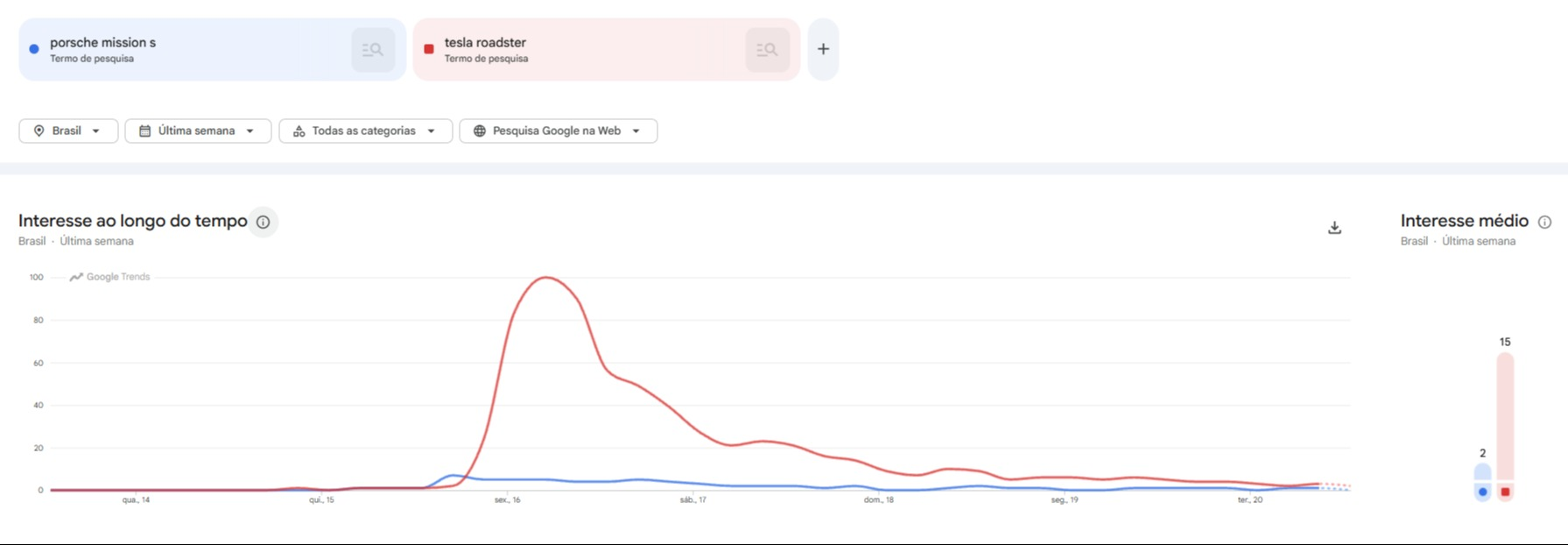Click the location pin icon in Brasil filter

pos(39,131)
